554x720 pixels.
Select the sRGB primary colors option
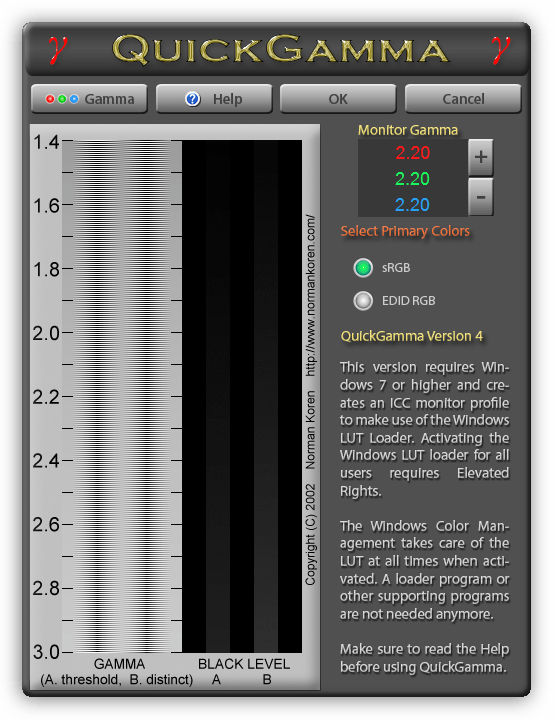(x=363, y=268)
